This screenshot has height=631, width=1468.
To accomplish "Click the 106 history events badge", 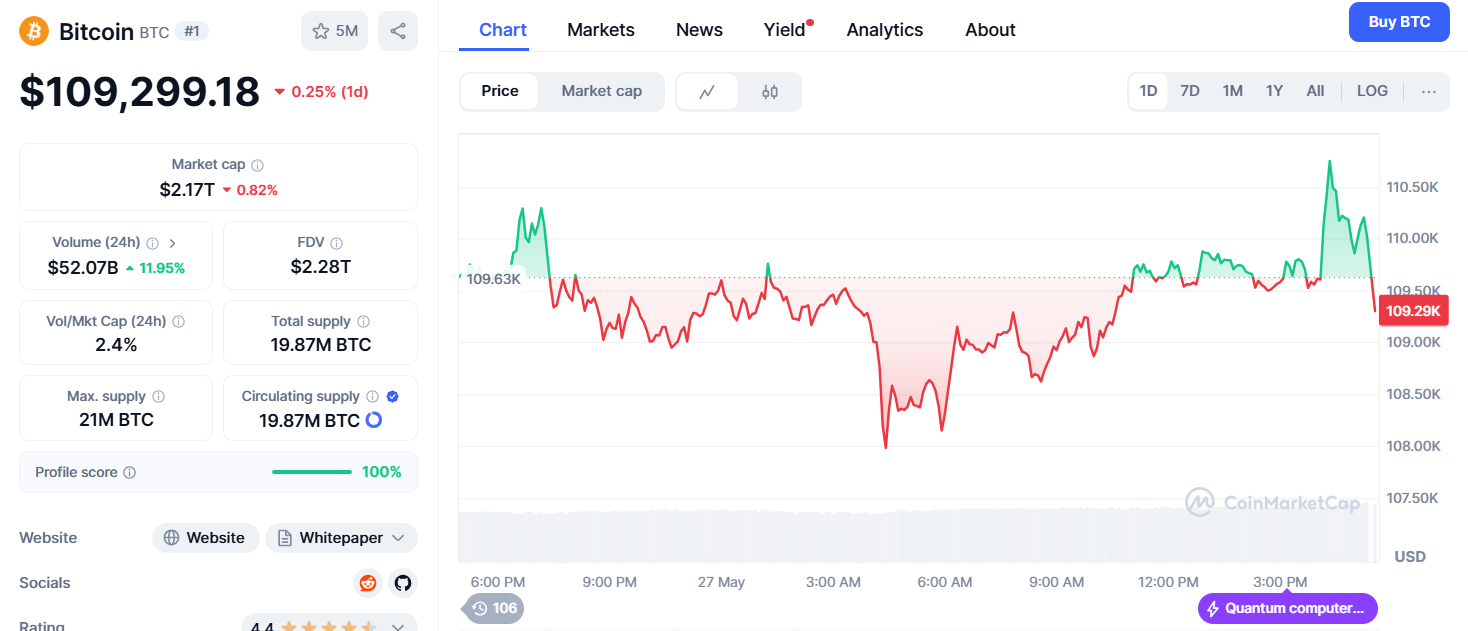I will (494, 608).
